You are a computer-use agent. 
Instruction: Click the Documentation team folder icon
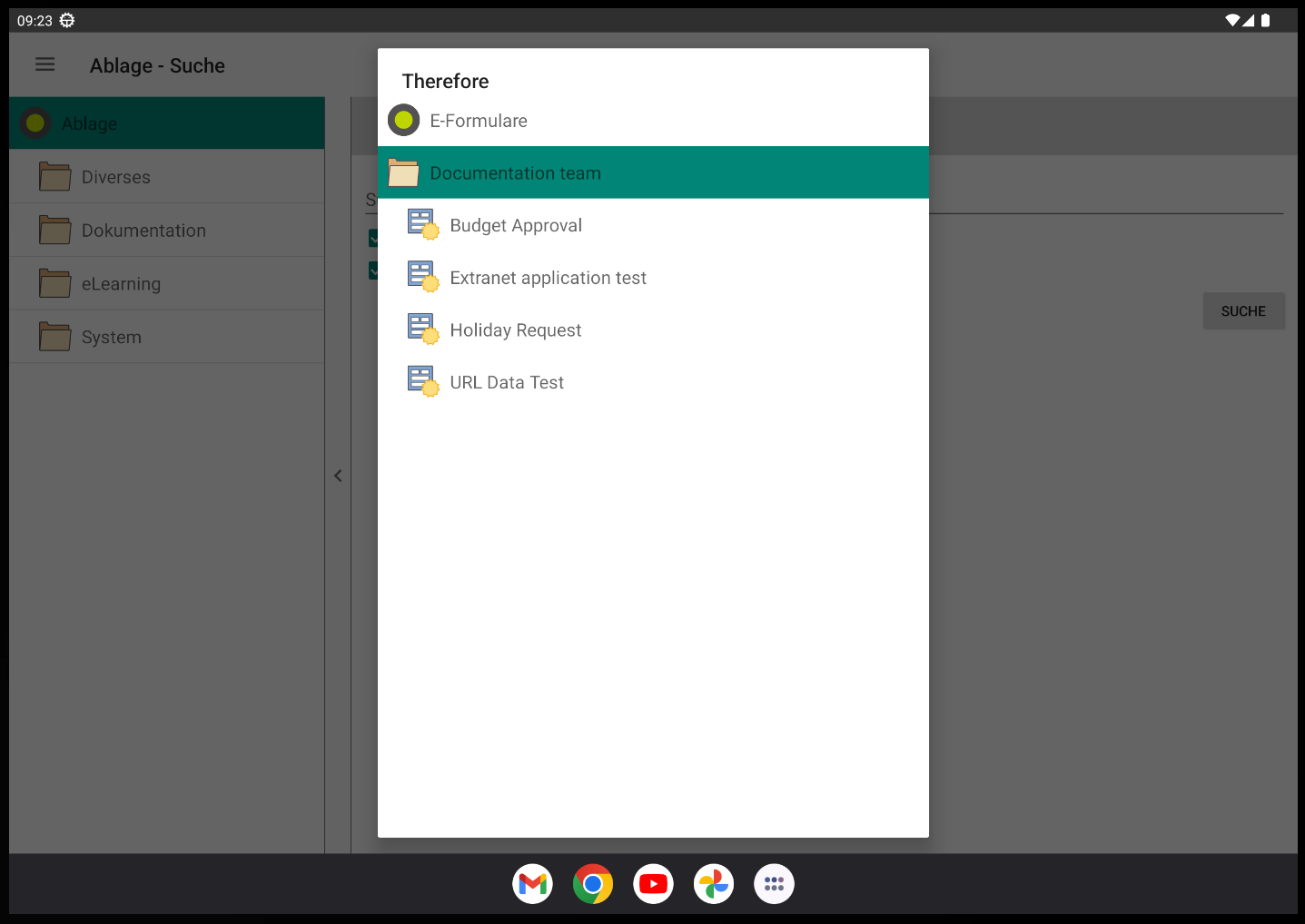(x=403, y=172)
